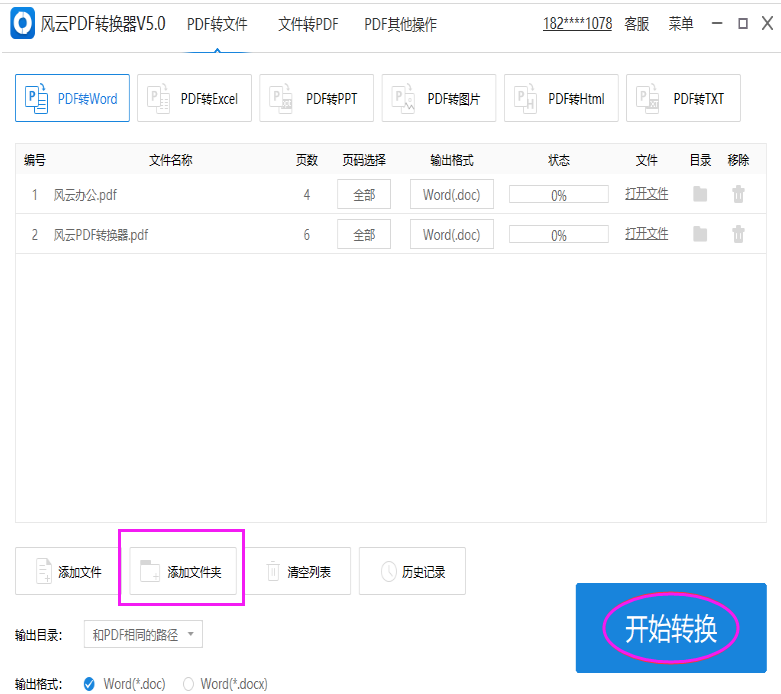Viewport: 781px width, 694px height.
Task: Change Word(.doc) format for 风云PDF转换器.pdf
Action: [452, 234]
